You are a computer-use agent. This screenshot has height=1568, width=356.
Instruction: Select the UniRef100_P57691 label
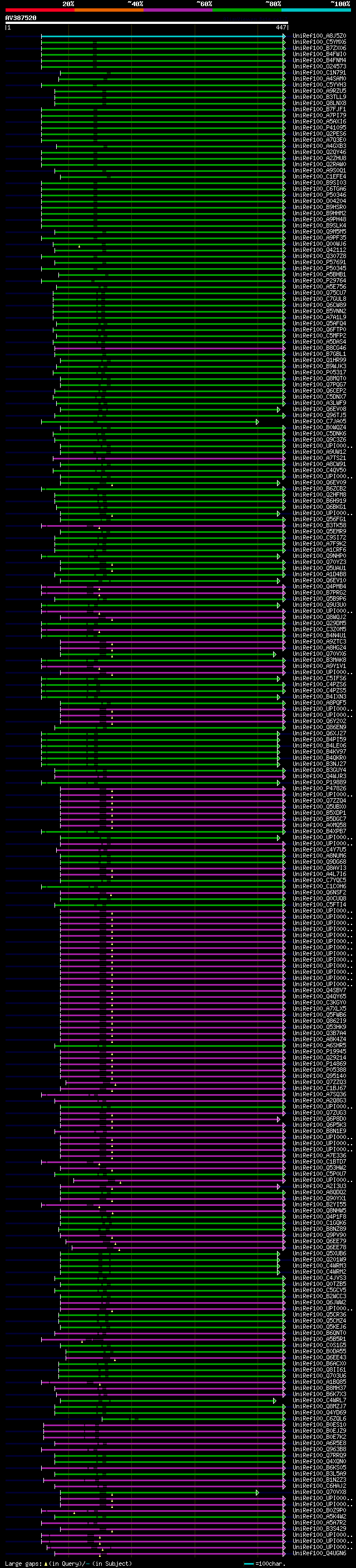pos(319,263)
